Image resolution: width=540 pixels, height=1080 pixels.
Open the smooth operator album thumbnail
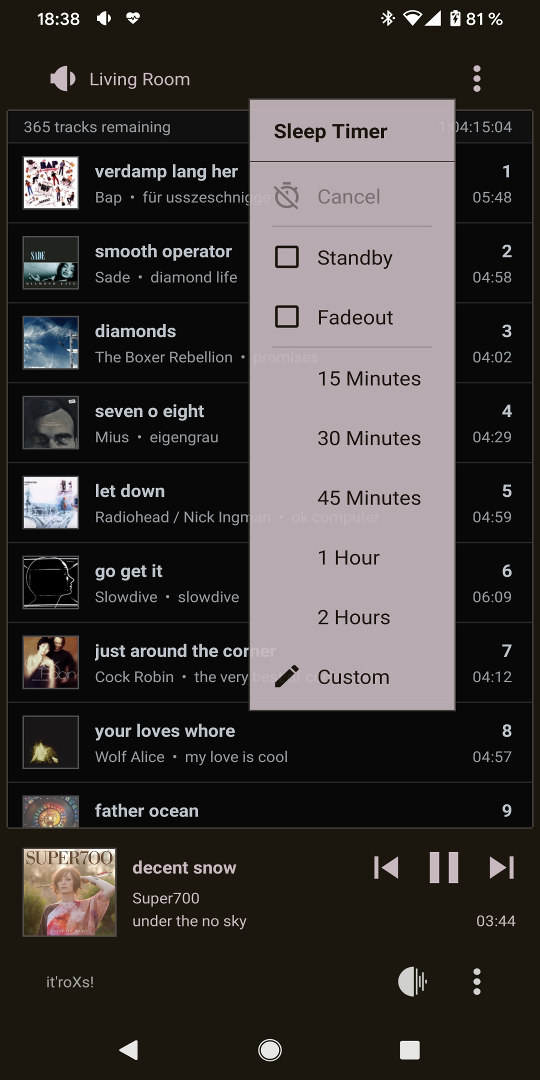(x=50, y=262)
